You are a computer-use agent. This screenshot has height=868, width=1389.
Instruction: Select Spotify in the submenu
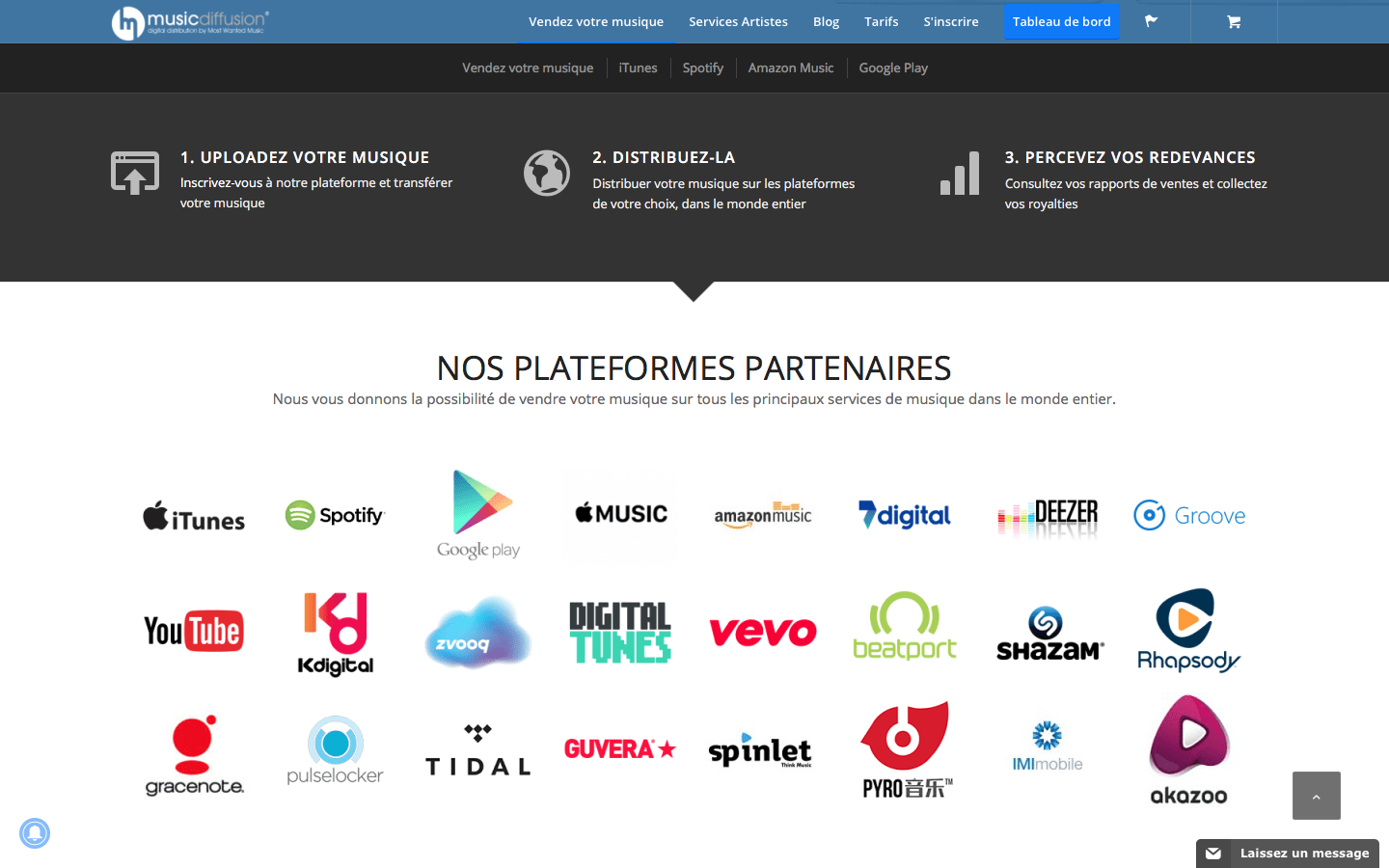pos(702,68)
